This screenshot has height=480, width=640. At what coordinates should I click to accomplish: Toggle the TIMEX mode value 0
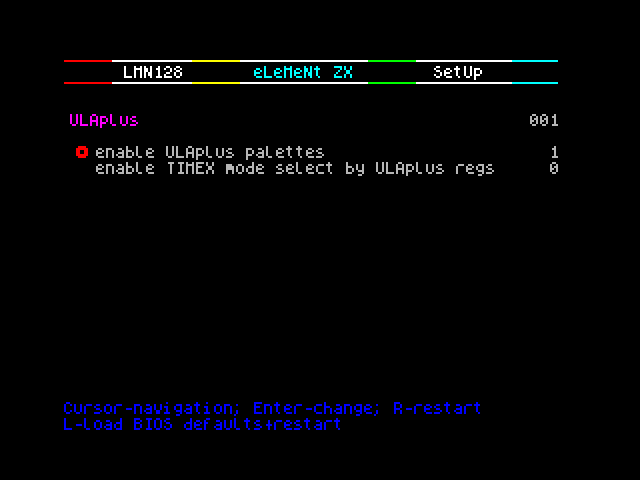[x=553, y=168]
